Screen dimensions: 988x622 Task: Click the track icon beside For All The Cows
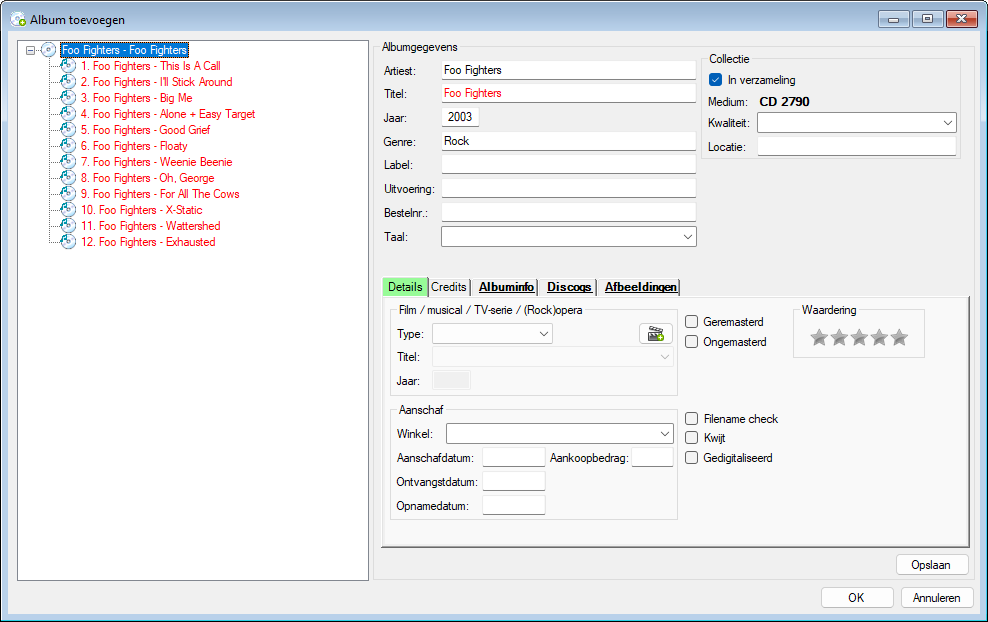tap(68, 193)
